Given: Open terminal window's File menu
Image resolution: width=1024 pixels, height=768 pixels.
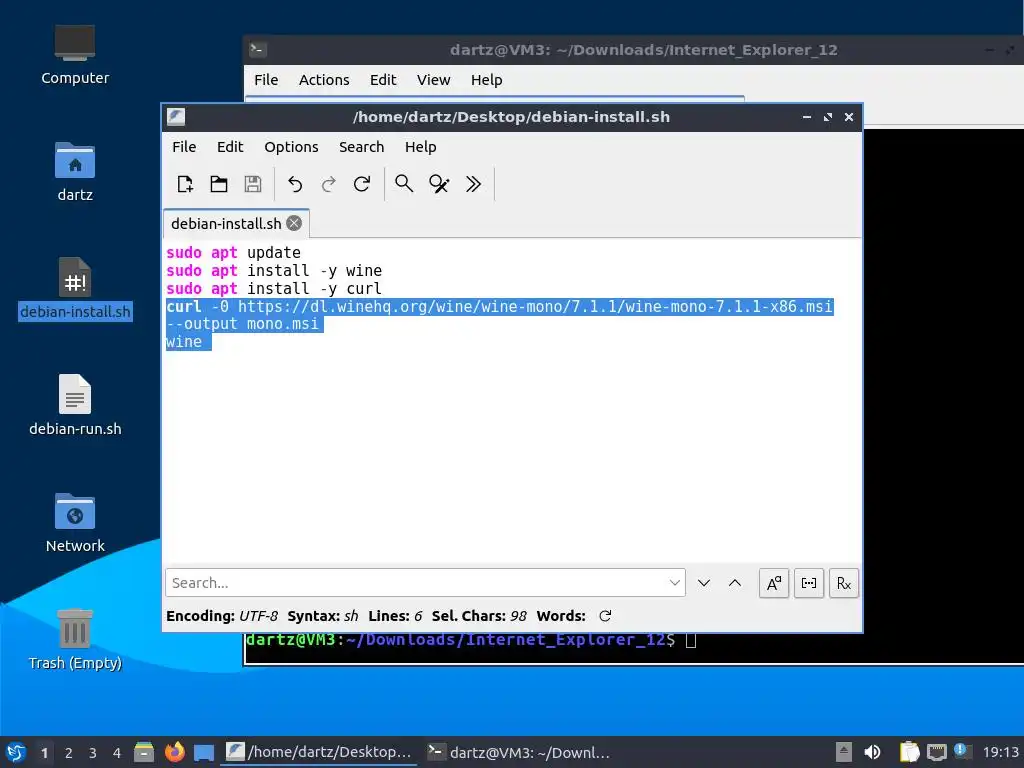Looking at the screenshot, I should [266, 80].
